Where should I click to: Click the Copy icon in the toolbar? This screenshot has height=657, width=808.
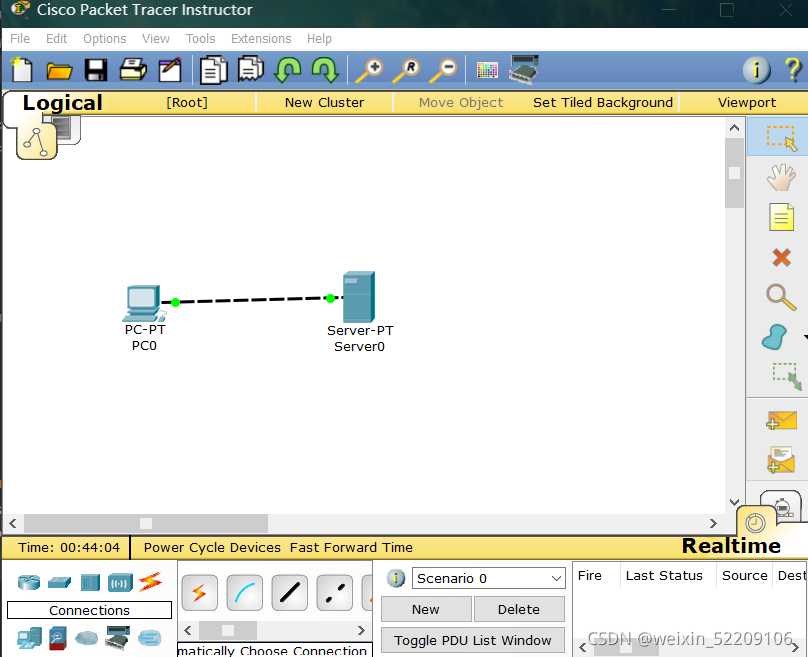213,70
